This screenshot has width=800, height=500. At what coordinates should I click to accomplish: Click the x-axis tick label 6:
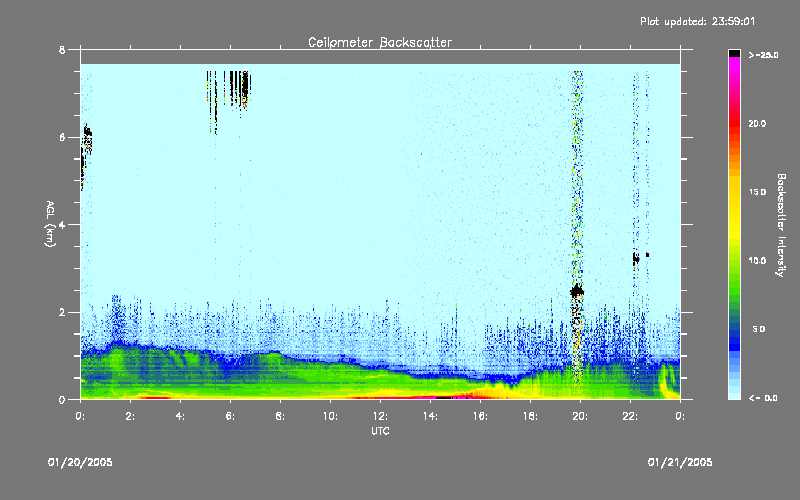[x=230, y=416]
